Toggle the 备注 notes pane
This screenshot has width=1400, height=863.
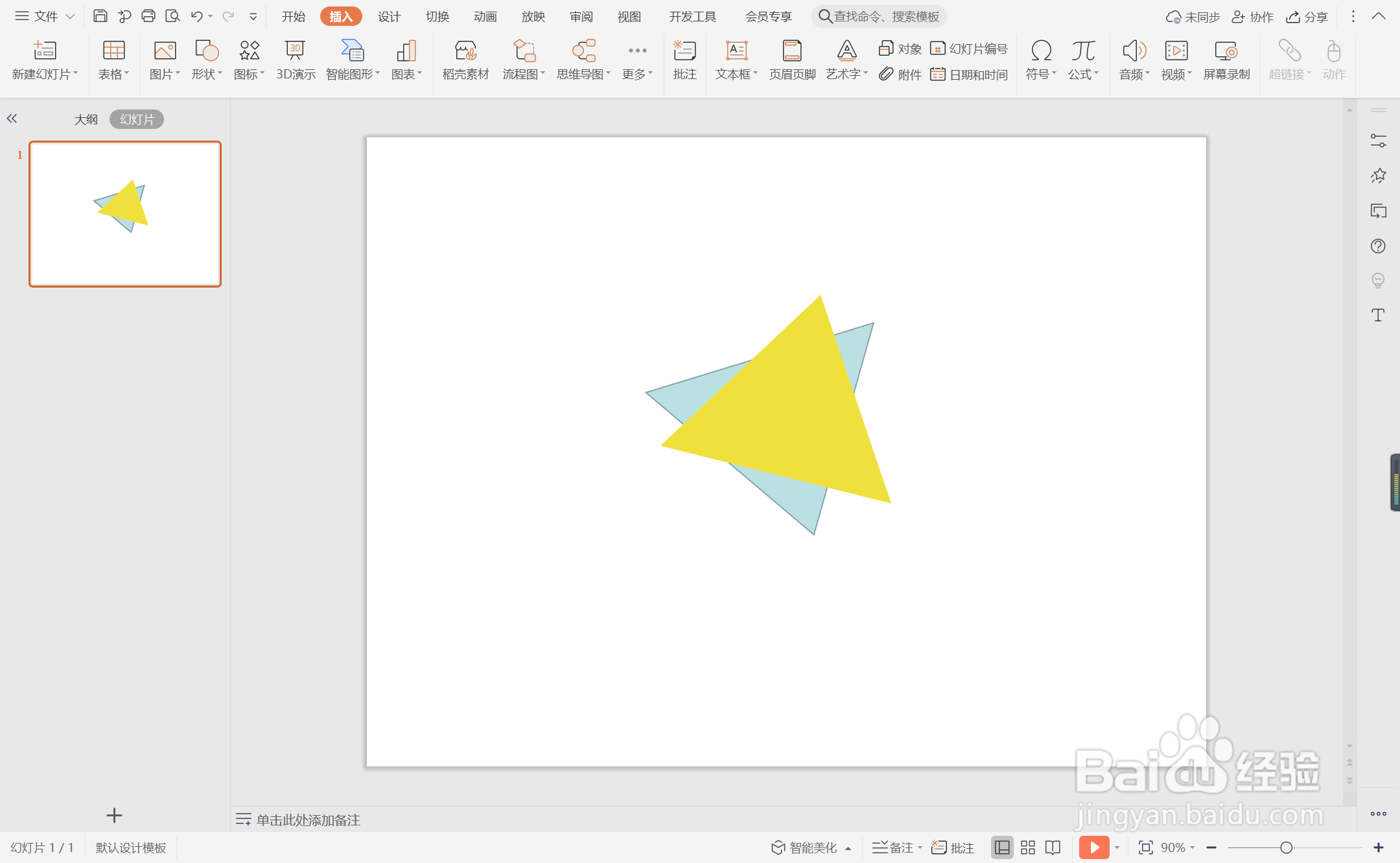coord(892,847)
